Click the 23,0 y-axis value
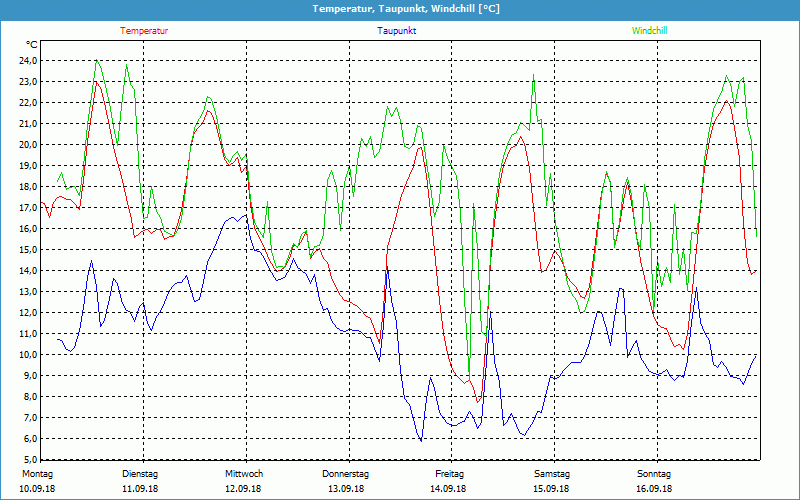The width and height of the screenshot is (800, 500). 29,82
